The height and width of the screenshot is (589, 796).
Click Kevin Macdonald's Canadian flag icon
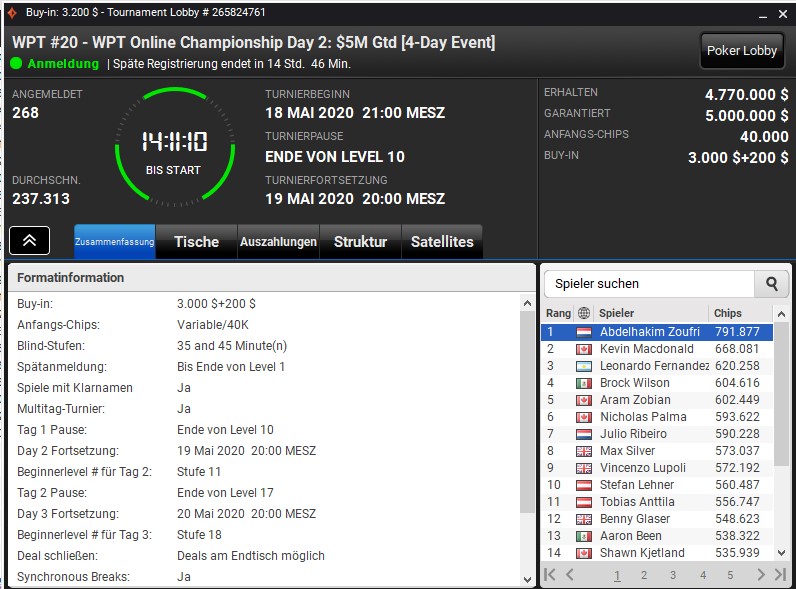[x=584, y=349]
